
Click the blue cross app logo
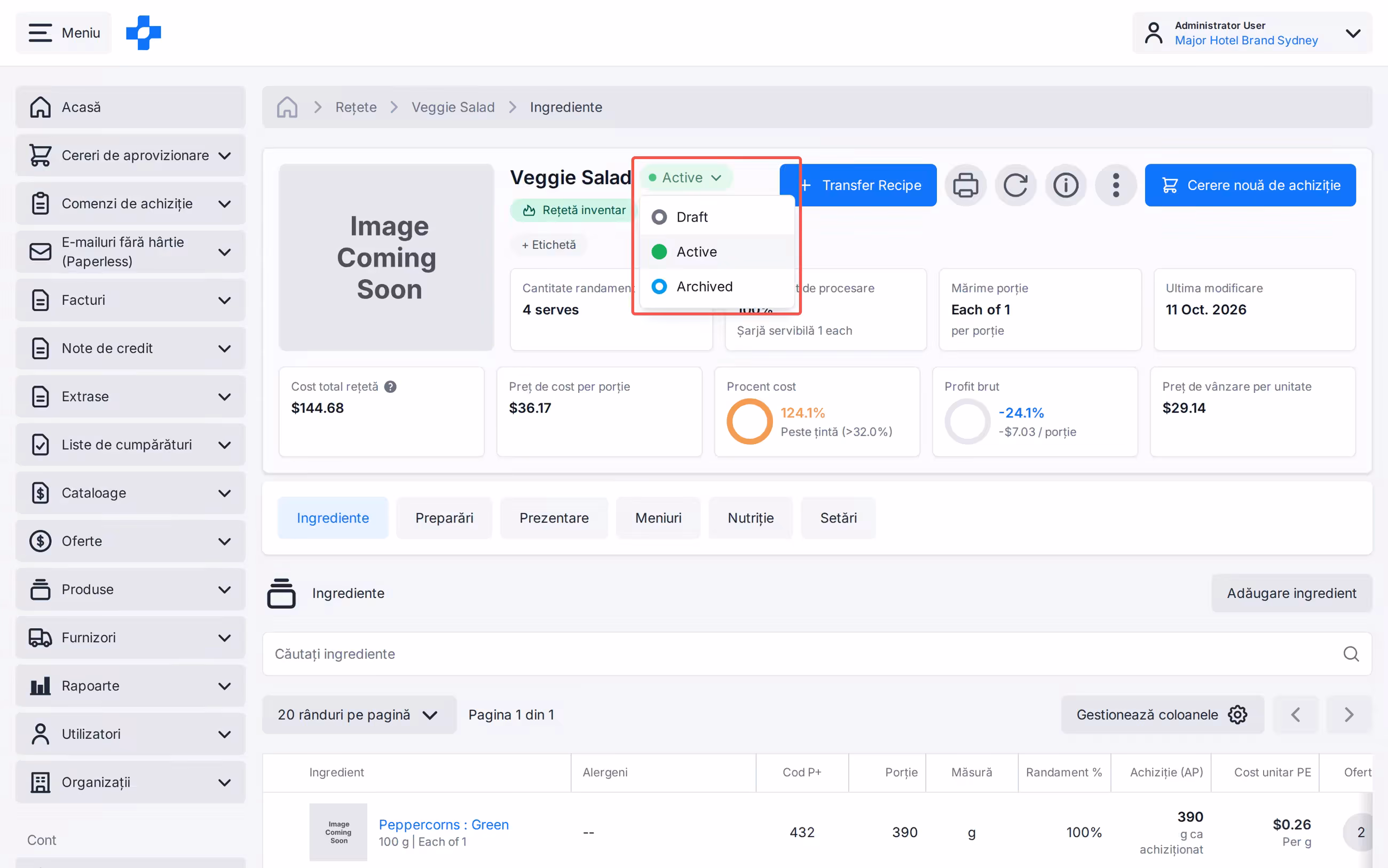(144, 33)
